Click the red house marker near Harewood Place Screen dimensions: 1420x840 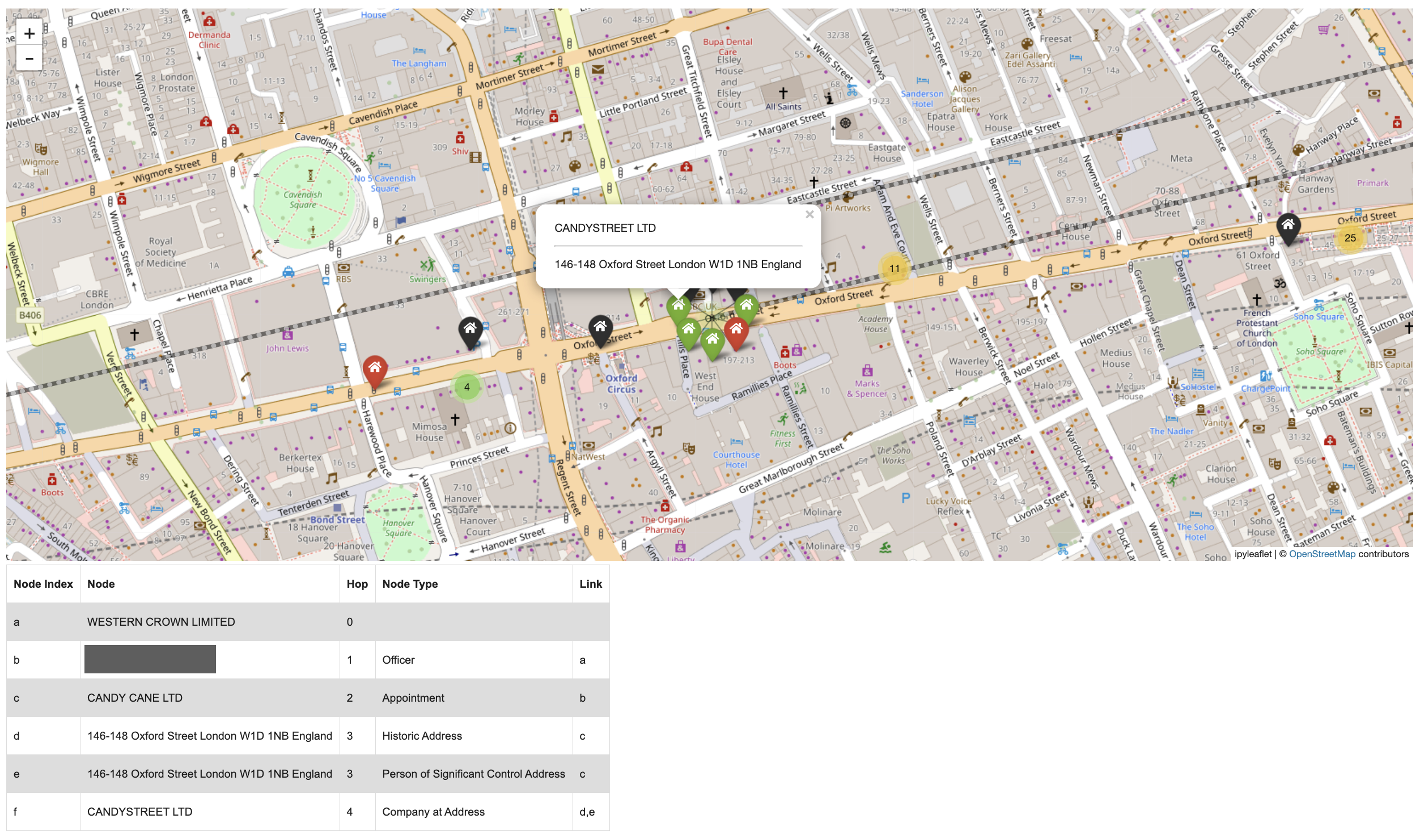pos(374,370)
